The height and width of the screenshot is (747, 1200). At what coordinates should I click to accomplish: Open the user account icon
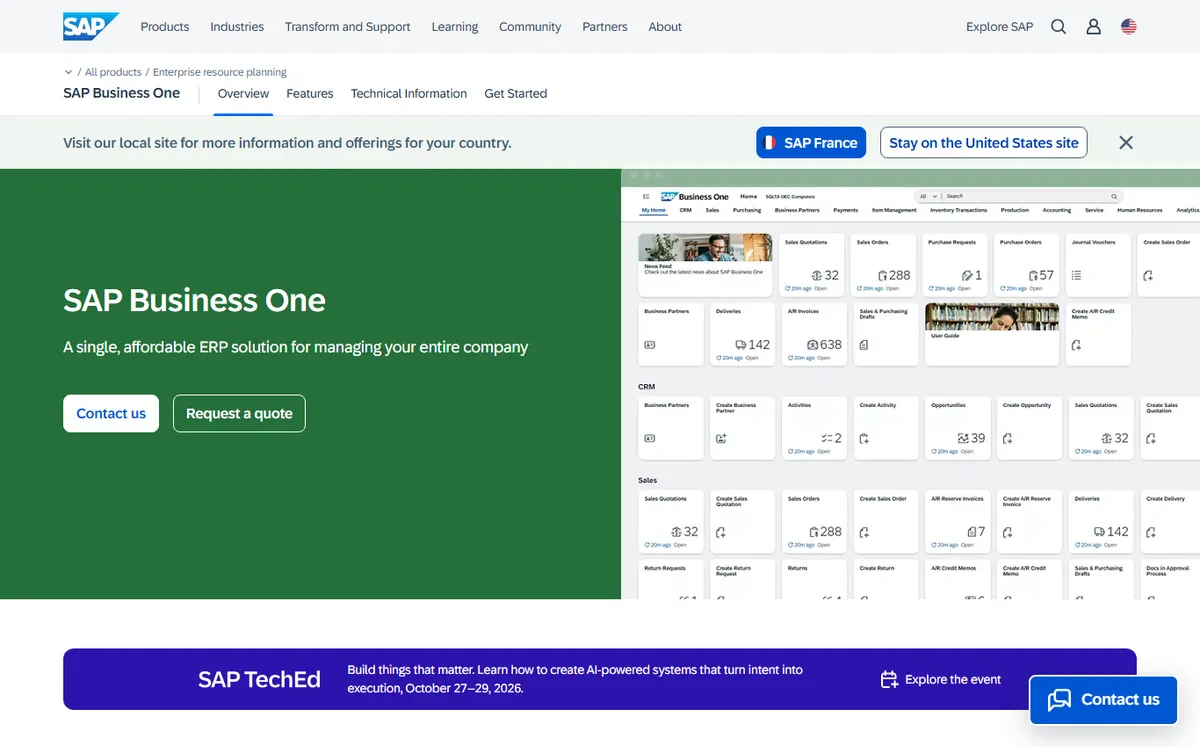(x=1093, y=27)
